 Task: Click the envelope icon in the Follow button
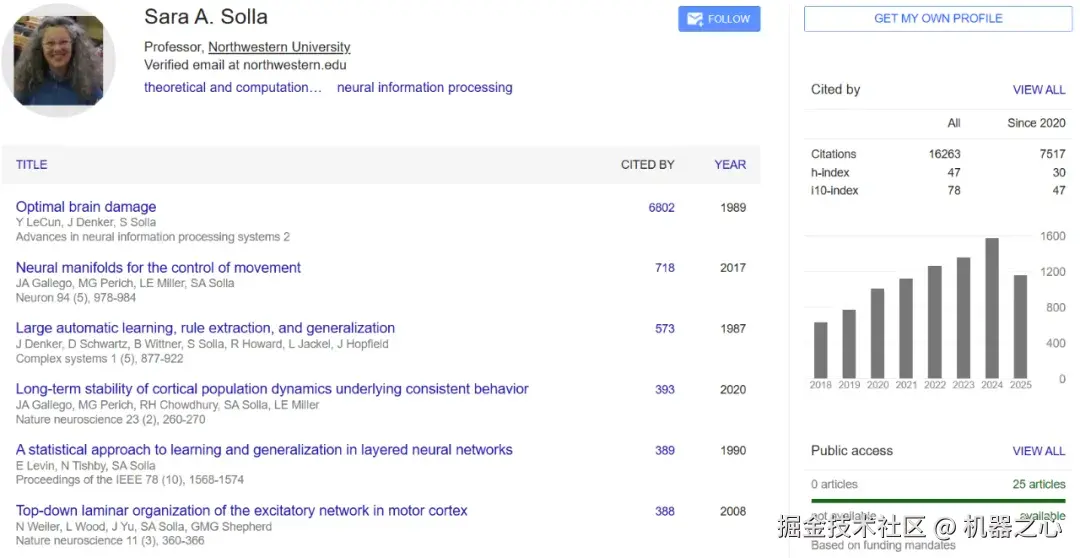click(x=694, y=19)
